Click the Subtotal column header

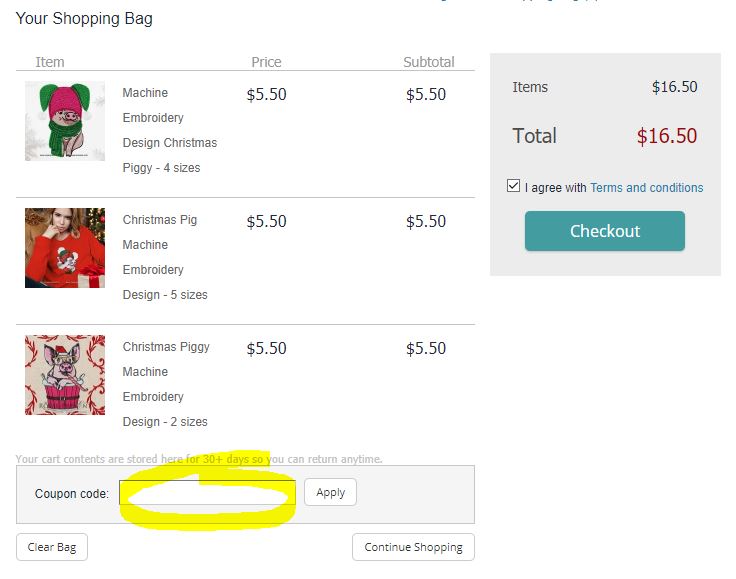(429, 62)
